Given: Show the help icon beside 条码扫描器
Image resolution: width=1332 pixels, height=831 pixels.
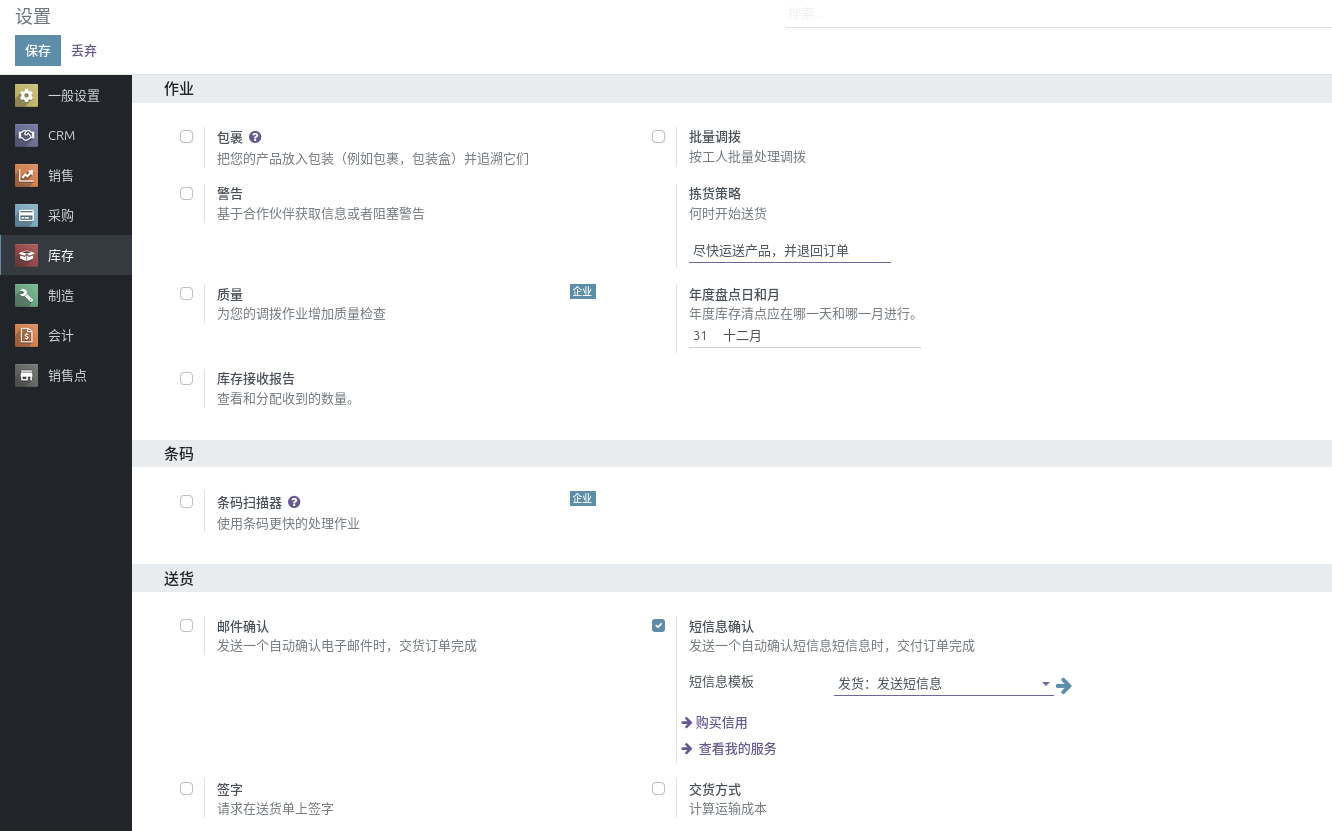Looking at the screenshot, I should click(294, 502).
